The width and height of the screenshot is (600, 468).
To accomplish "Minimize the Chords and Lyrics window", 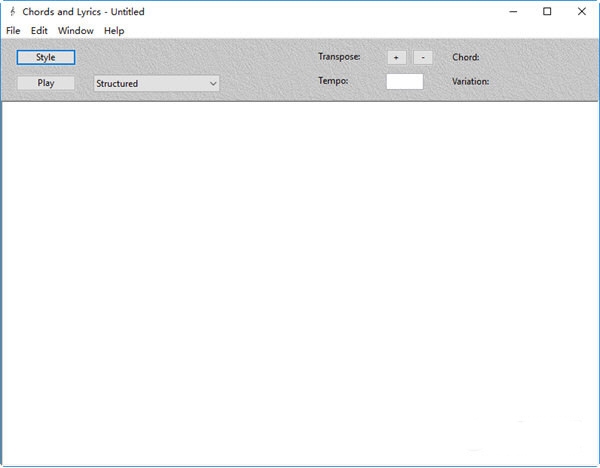I will pos(512,12).
